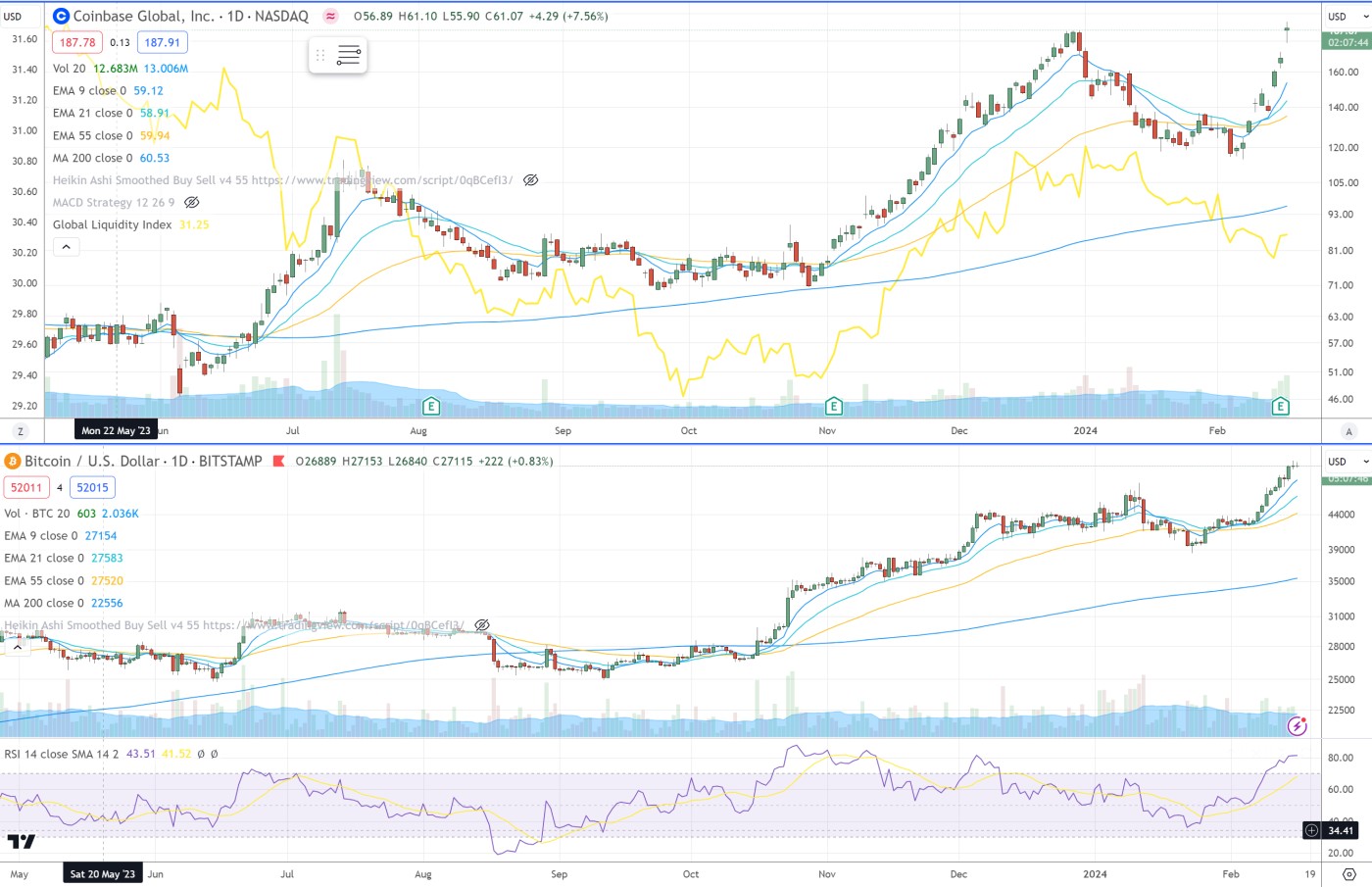Collapse the Bitcoin chart indicator legend
This screenshot has width=1372, height=887.
pyautogui.click(x=17, y=647)
